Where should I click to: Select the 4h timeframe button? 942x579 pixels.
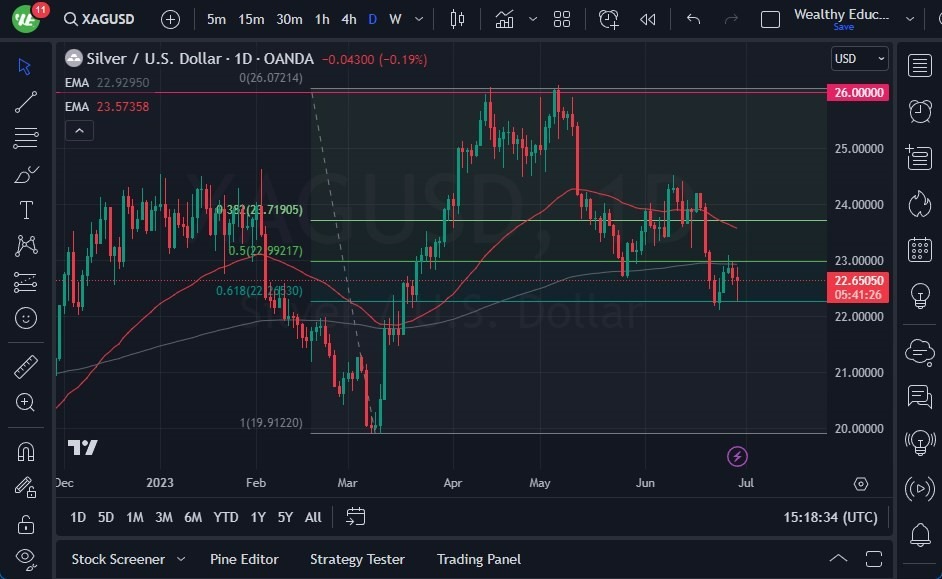click(x=348, y=19)
